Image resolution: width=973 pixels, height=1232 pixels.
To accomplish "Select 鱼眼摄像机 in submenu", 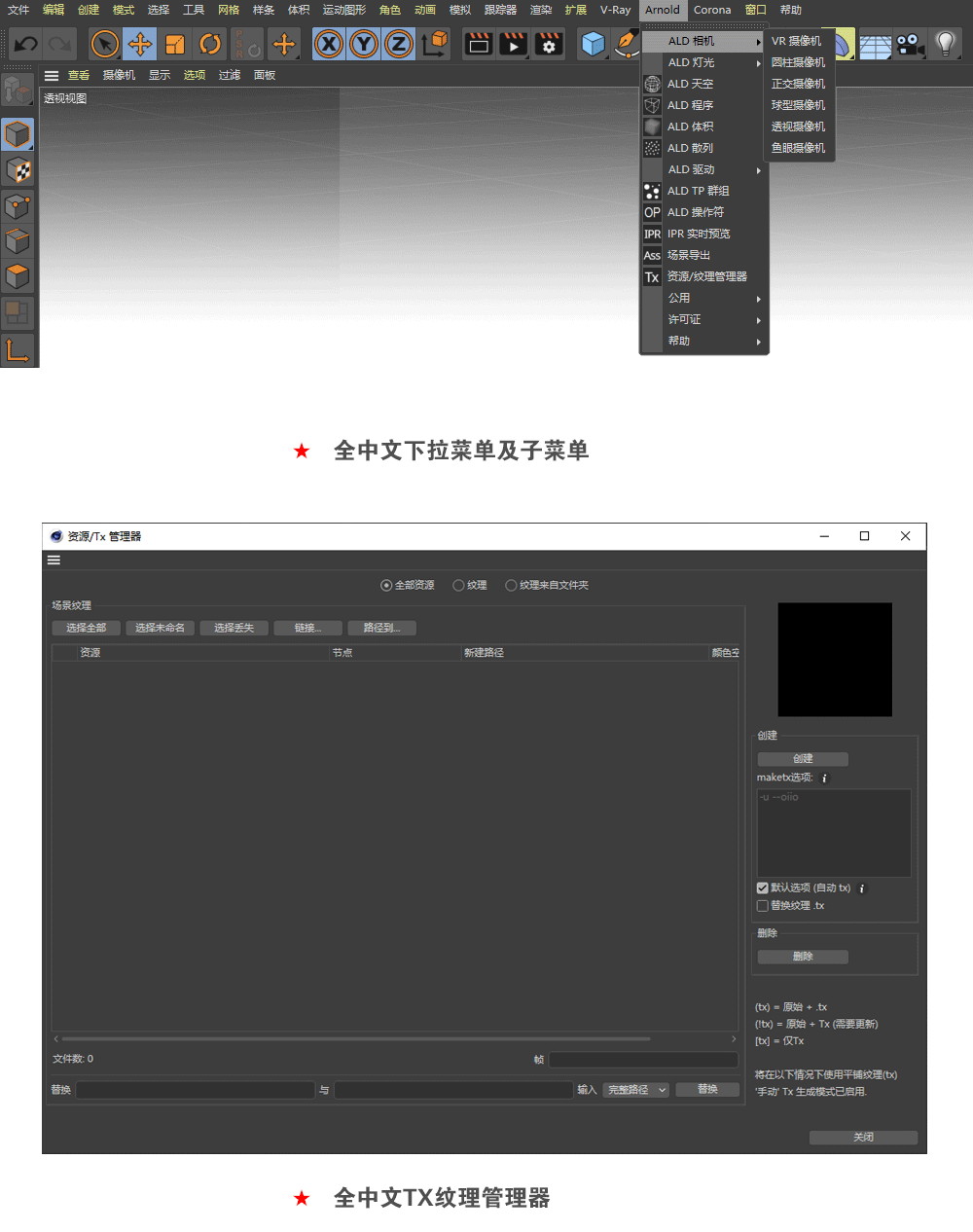I will point(798,148).
